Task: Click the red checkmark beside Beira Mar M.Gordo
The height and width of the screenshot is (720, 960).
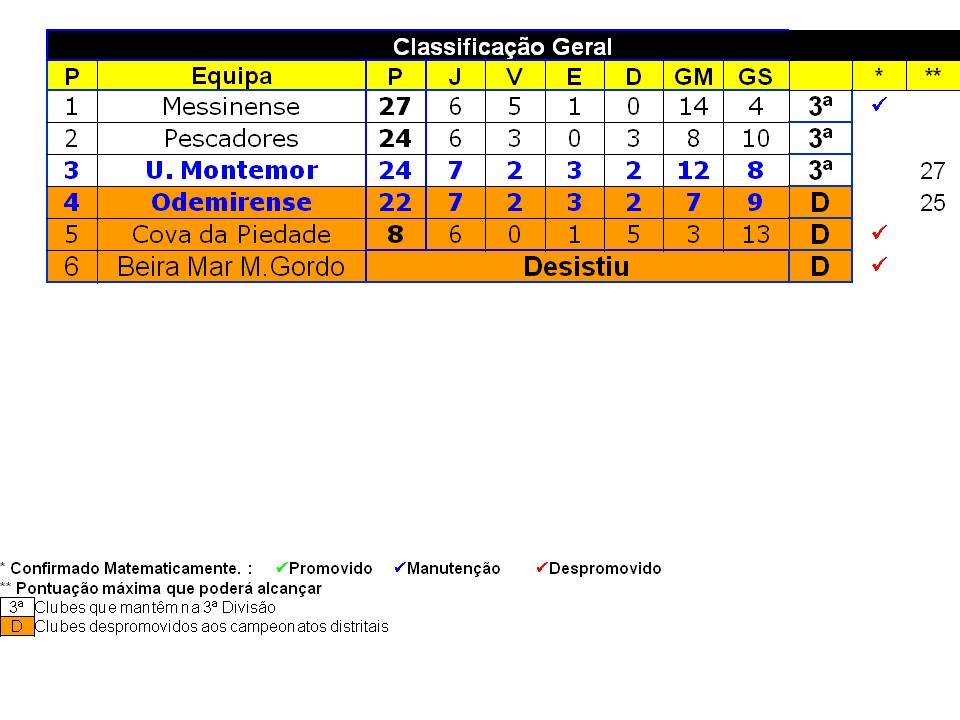Action: pos(879,264)
